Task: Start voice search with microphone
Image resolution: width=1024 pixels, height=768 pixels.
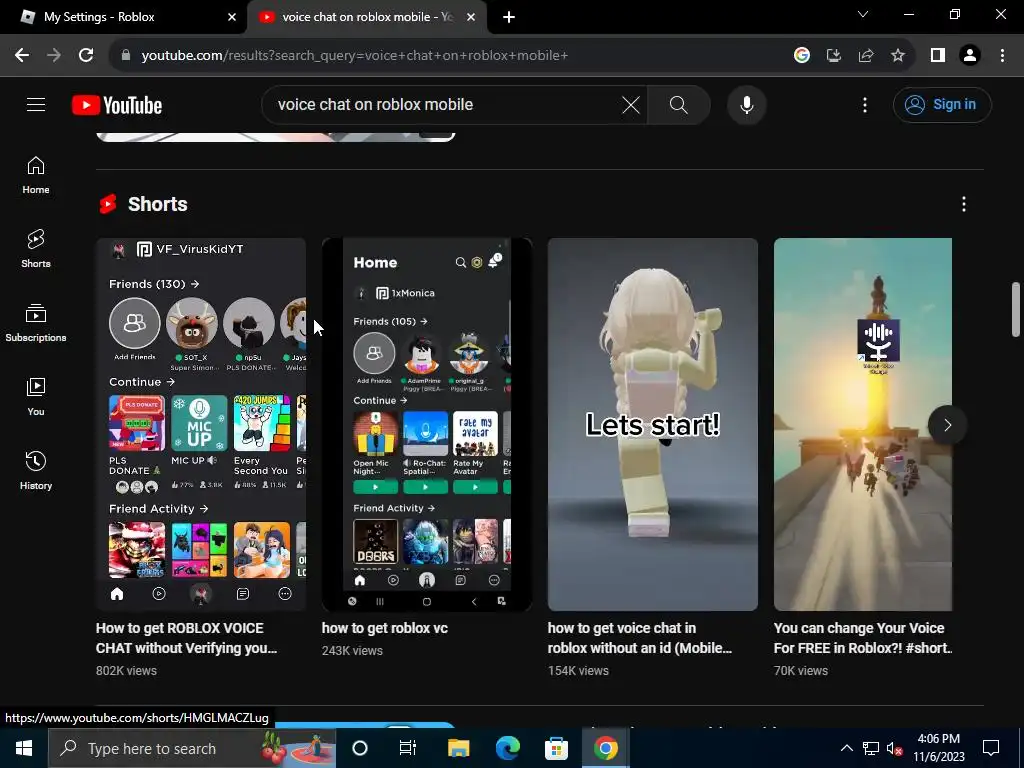Action: [x=746, y=104]
